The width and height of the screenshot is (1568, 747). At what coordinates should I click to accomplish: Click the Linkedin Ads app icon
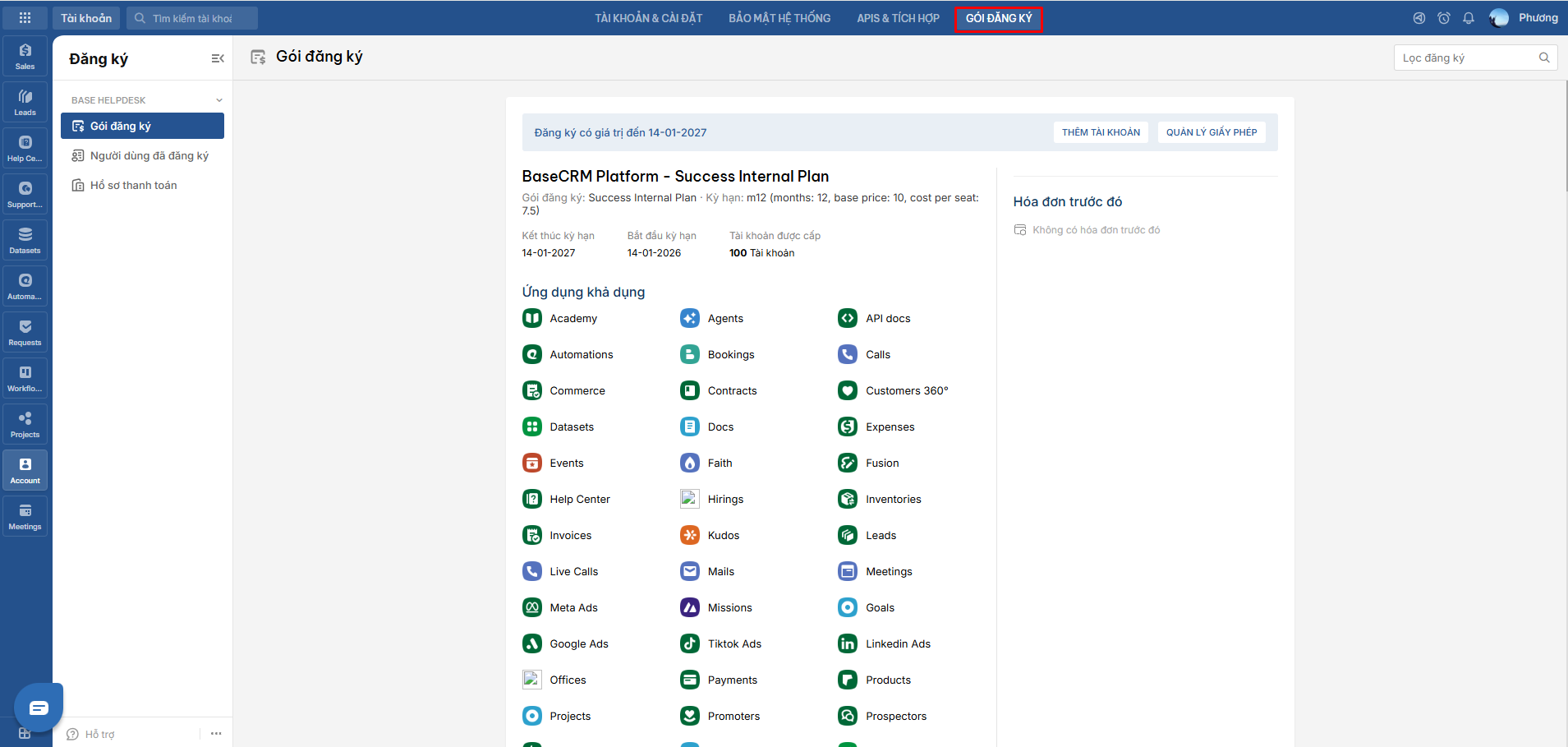click(848, 643)
